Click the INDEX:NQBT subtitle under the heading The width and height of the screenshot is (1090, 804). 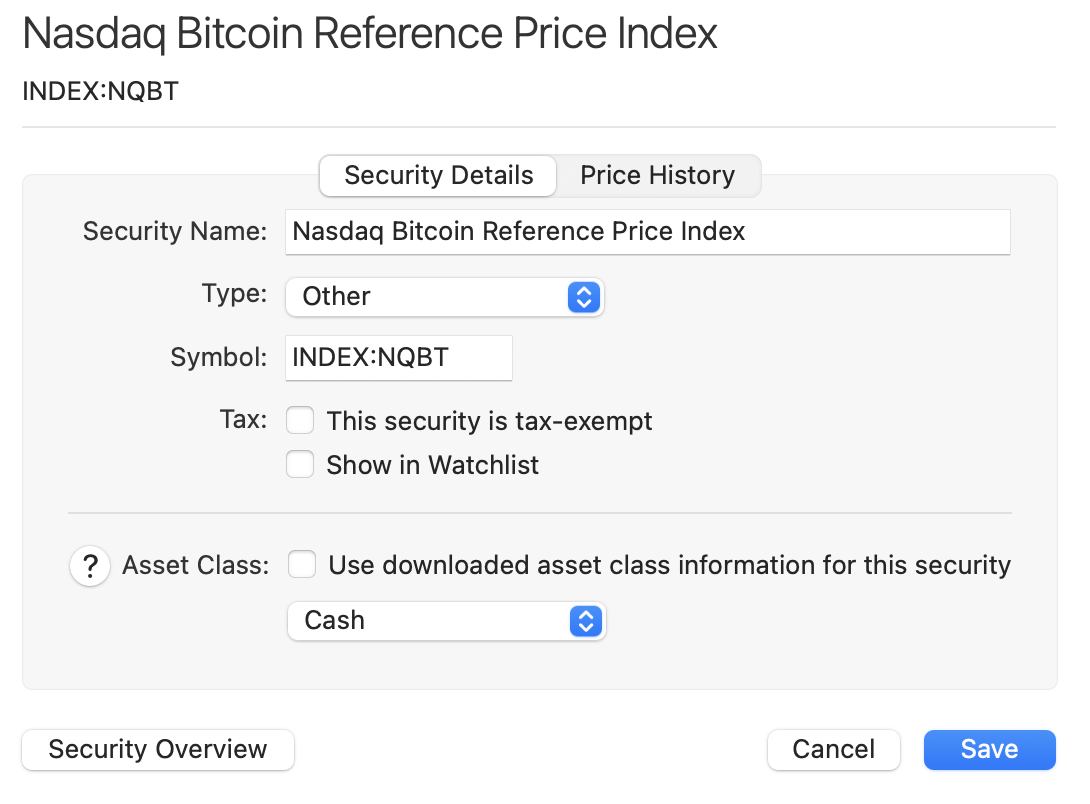pos(100,92)
